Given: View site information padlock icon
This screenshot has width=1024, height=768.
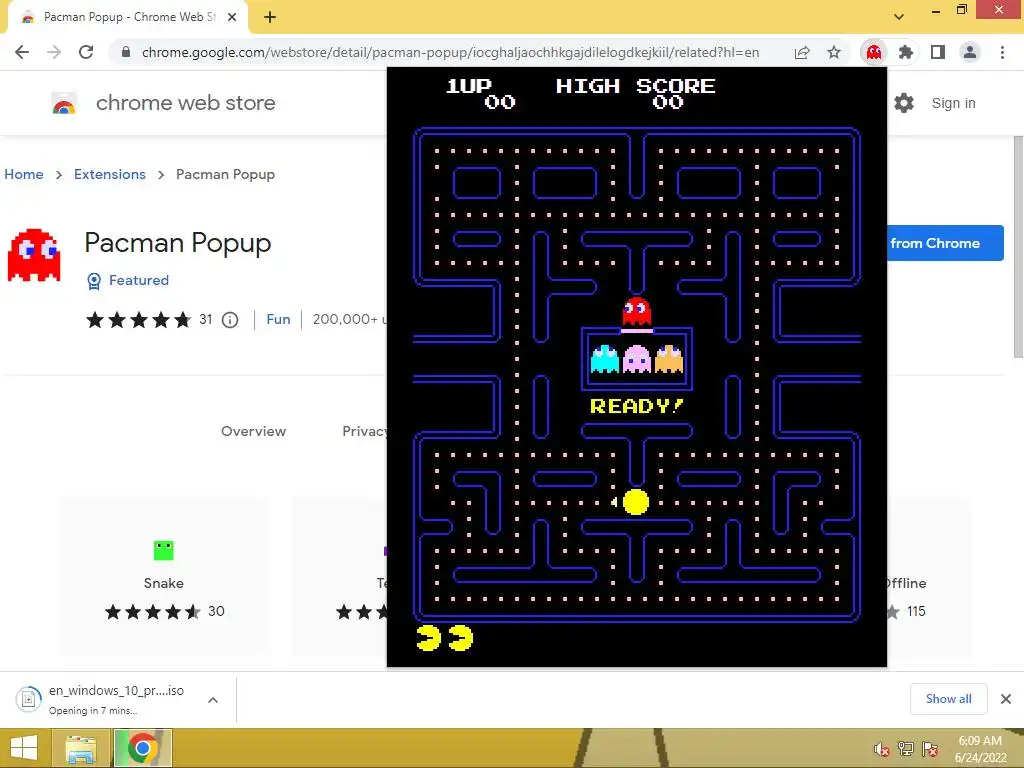Looking at the screenshot, I should (x=126, y=52).
